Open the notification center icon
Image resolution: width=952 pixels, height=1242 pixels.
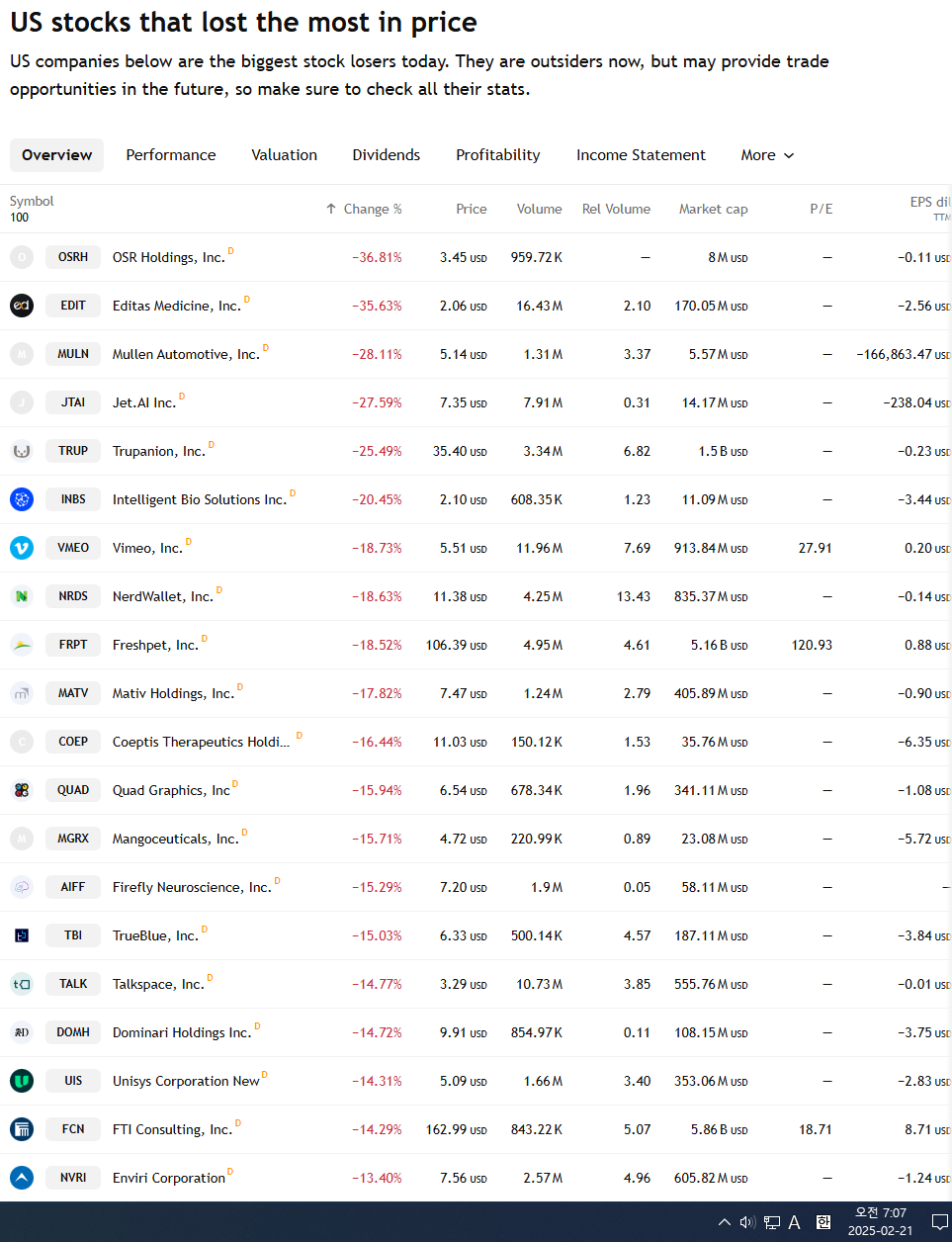[940, 1222]
